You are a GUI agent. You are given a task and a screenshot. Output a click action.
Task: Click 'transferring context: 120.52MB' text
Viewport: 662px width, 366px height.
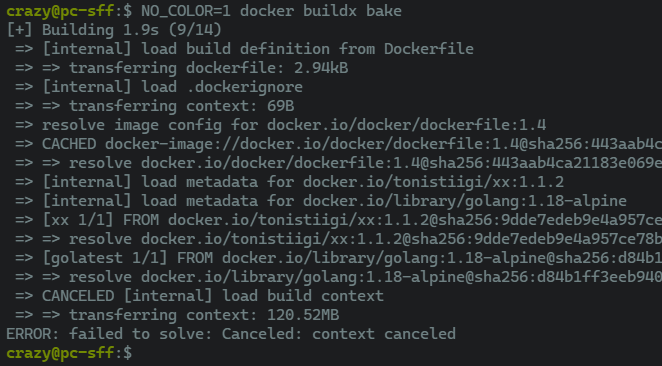pos(204,315)
